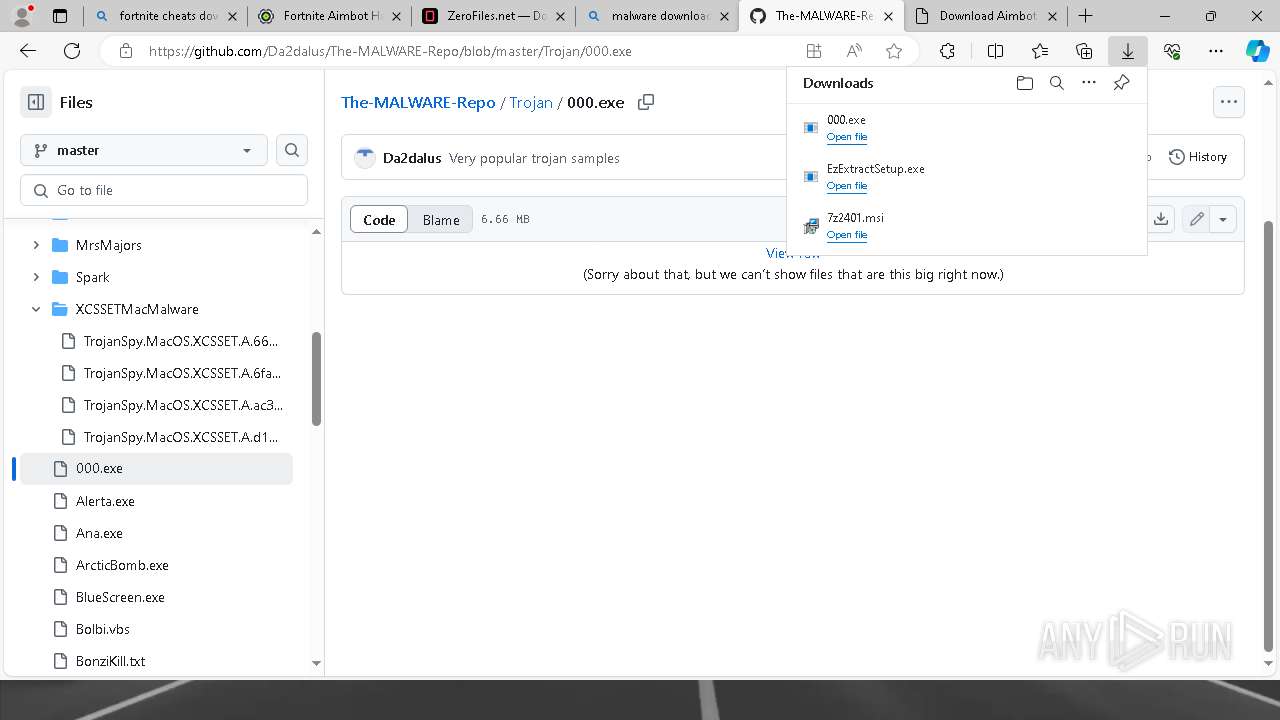This screenshot has height=720, width=1280.
Task: Launch Copilot from the toolbar icon
Action: (1257, 51)
